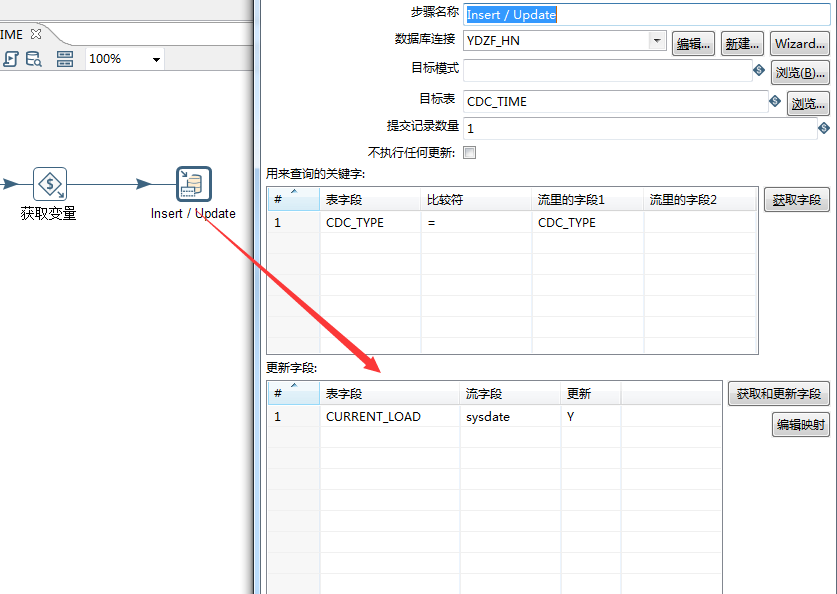Click the 目标表 field containing CDC_TIME
The height and width of the screenshot is (594, 837).
[x=615, y=101]
